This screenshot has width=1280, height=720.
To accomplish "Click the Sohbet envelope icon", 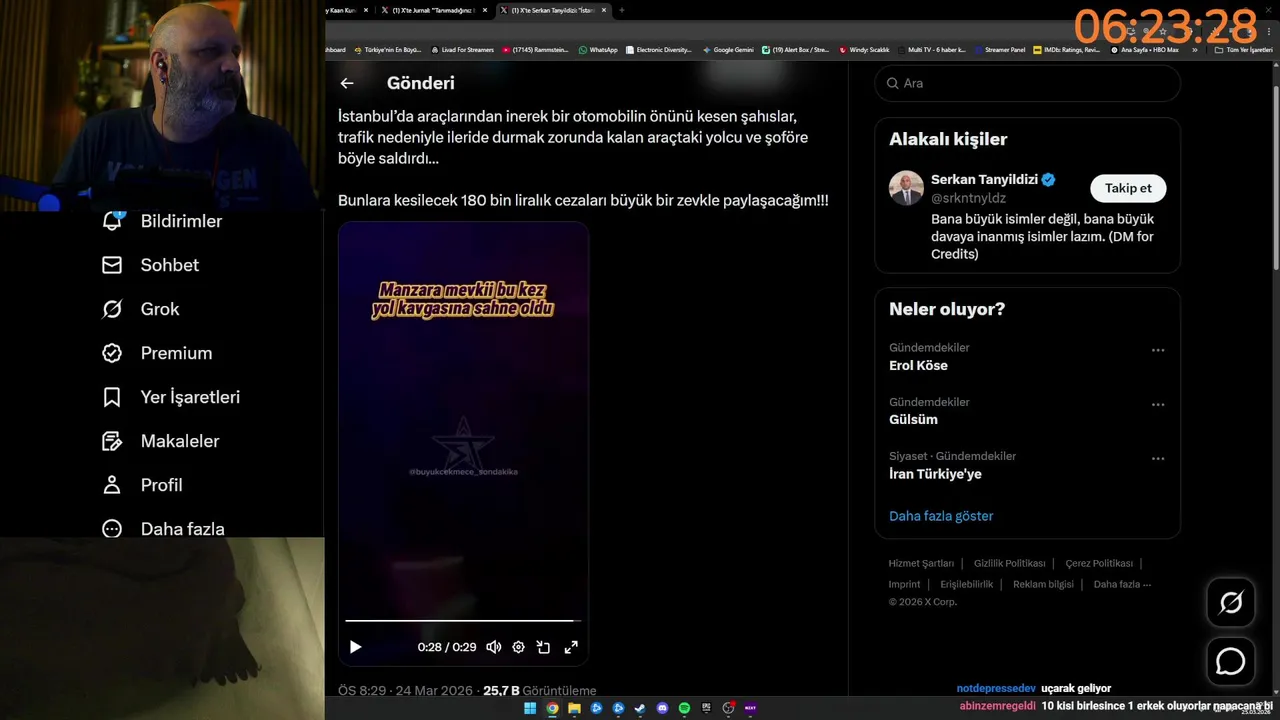I will (112, 265).
